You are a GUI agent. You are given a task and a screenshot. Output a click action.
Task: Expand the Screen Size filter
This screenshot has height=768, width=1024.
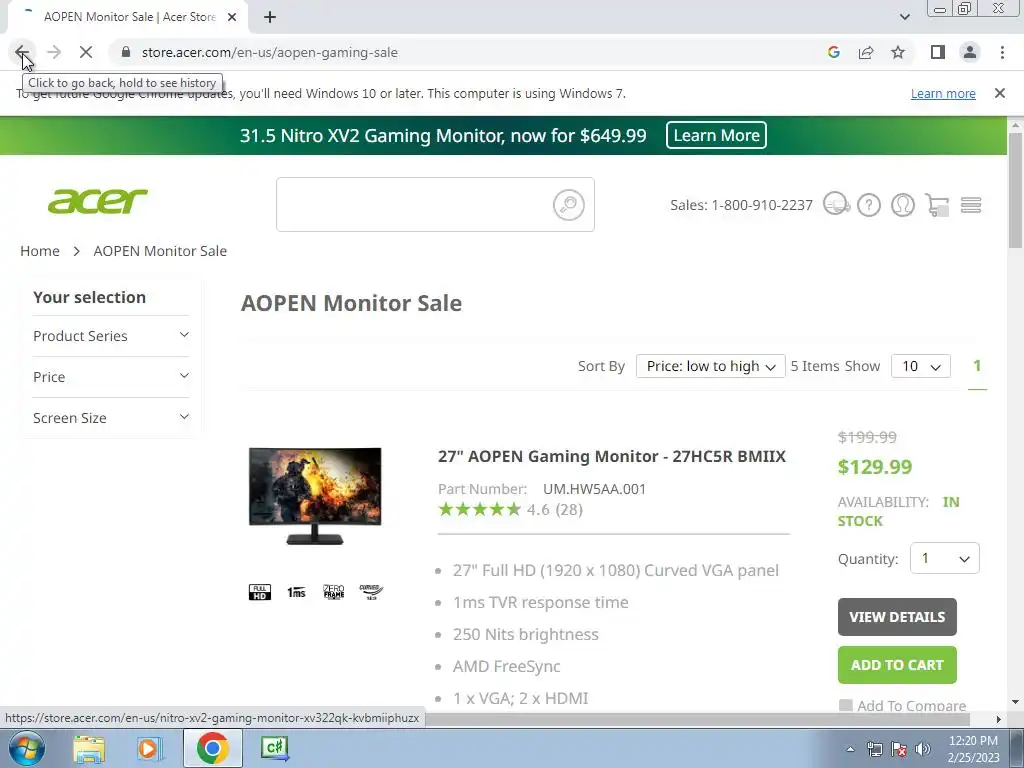(x=111, y=418)
